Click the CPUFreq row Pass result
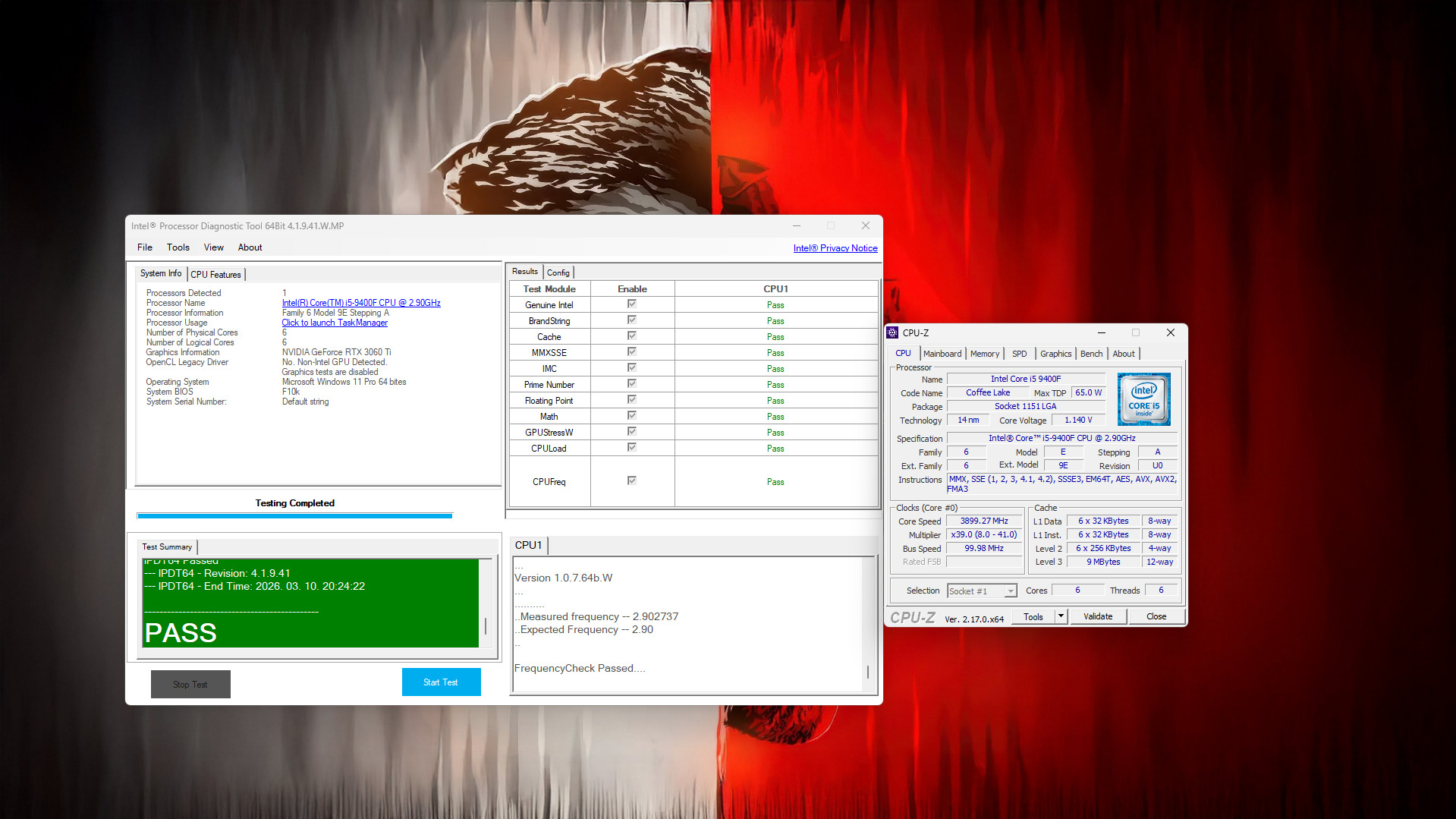This screenshot has width=1456, height=819. pos(775,482)
